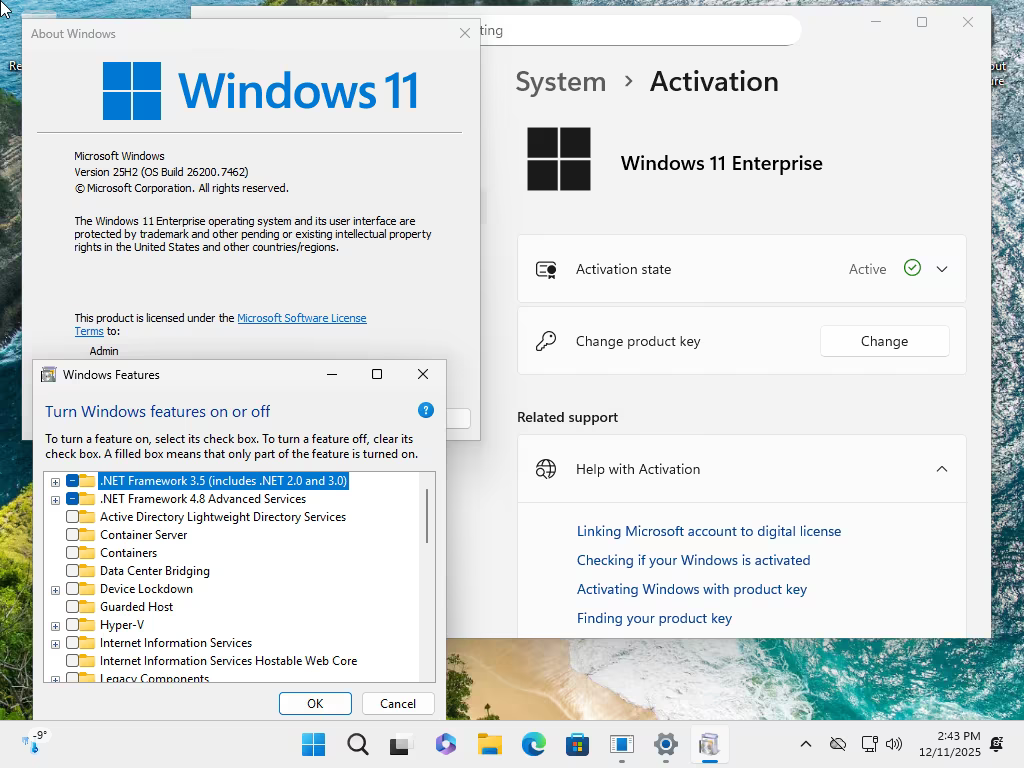This screenshot has width=1024, height=768.
Task: Switch to the winver taskbar app
Action: pyautogui.click(x=622, y=744)
